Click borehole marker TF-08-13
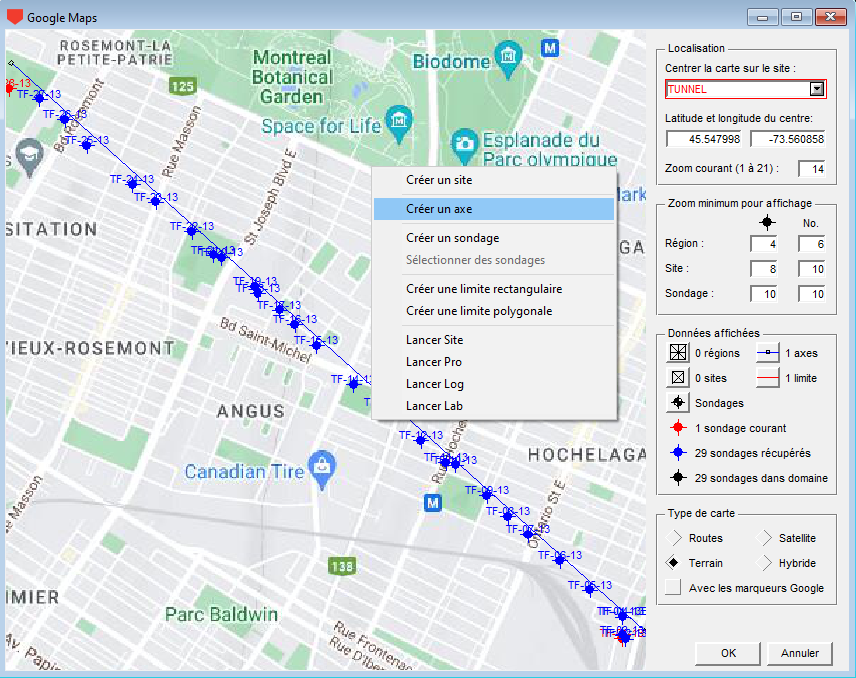The height and width of the screenshot is (678, 856). 508,516
